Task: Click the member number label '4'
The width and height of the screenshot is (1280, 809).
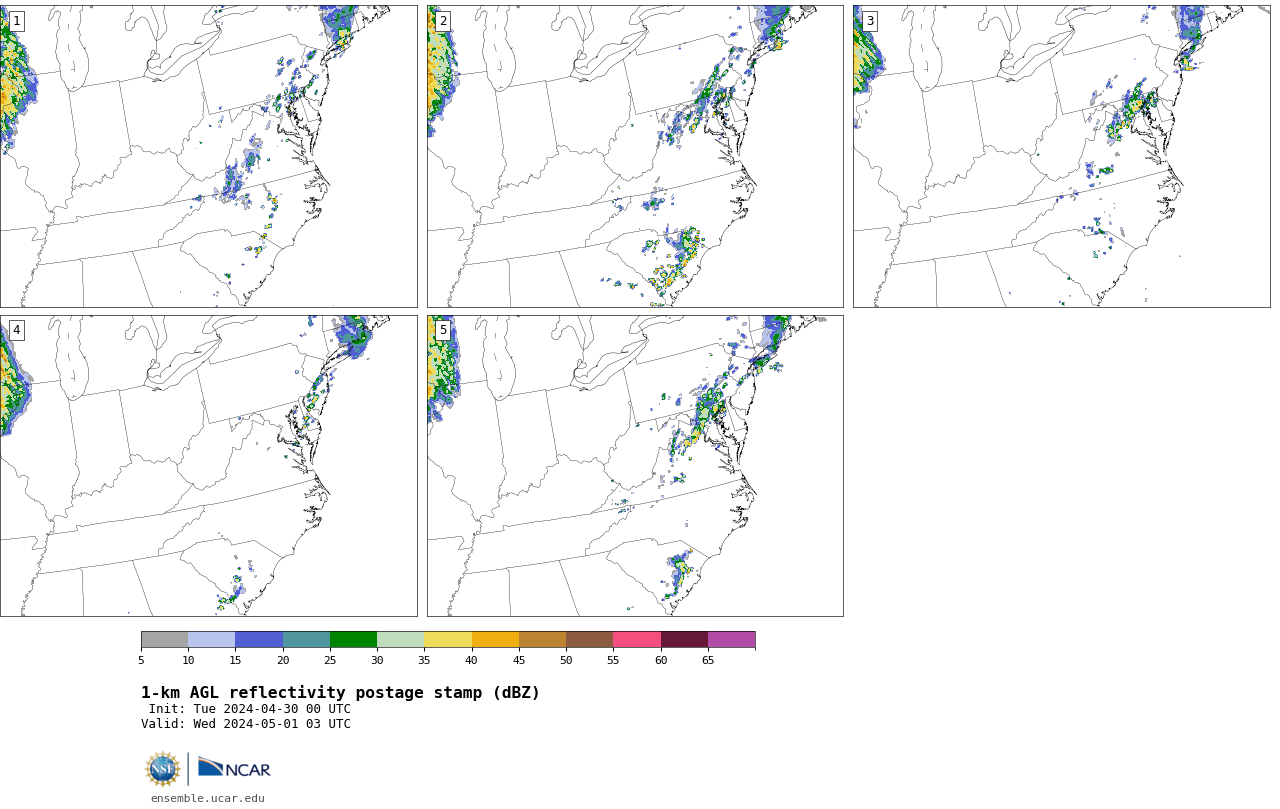Action: pyautogui.click(x=16, y=330)
